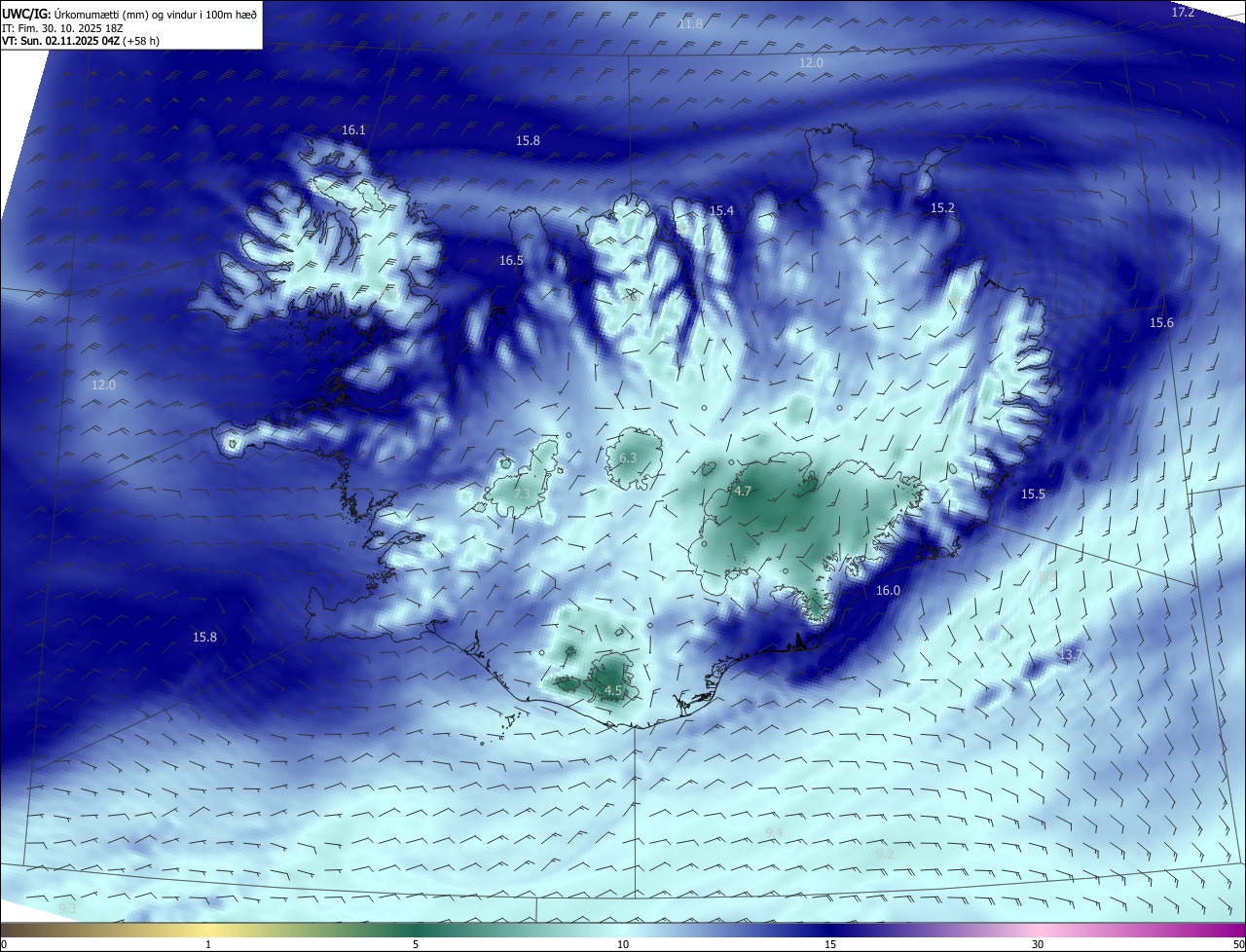This screenshot has width=1246, height=952.
Task: Click the 6.3 value on Hofsjökull glacier
Action: 628,458
